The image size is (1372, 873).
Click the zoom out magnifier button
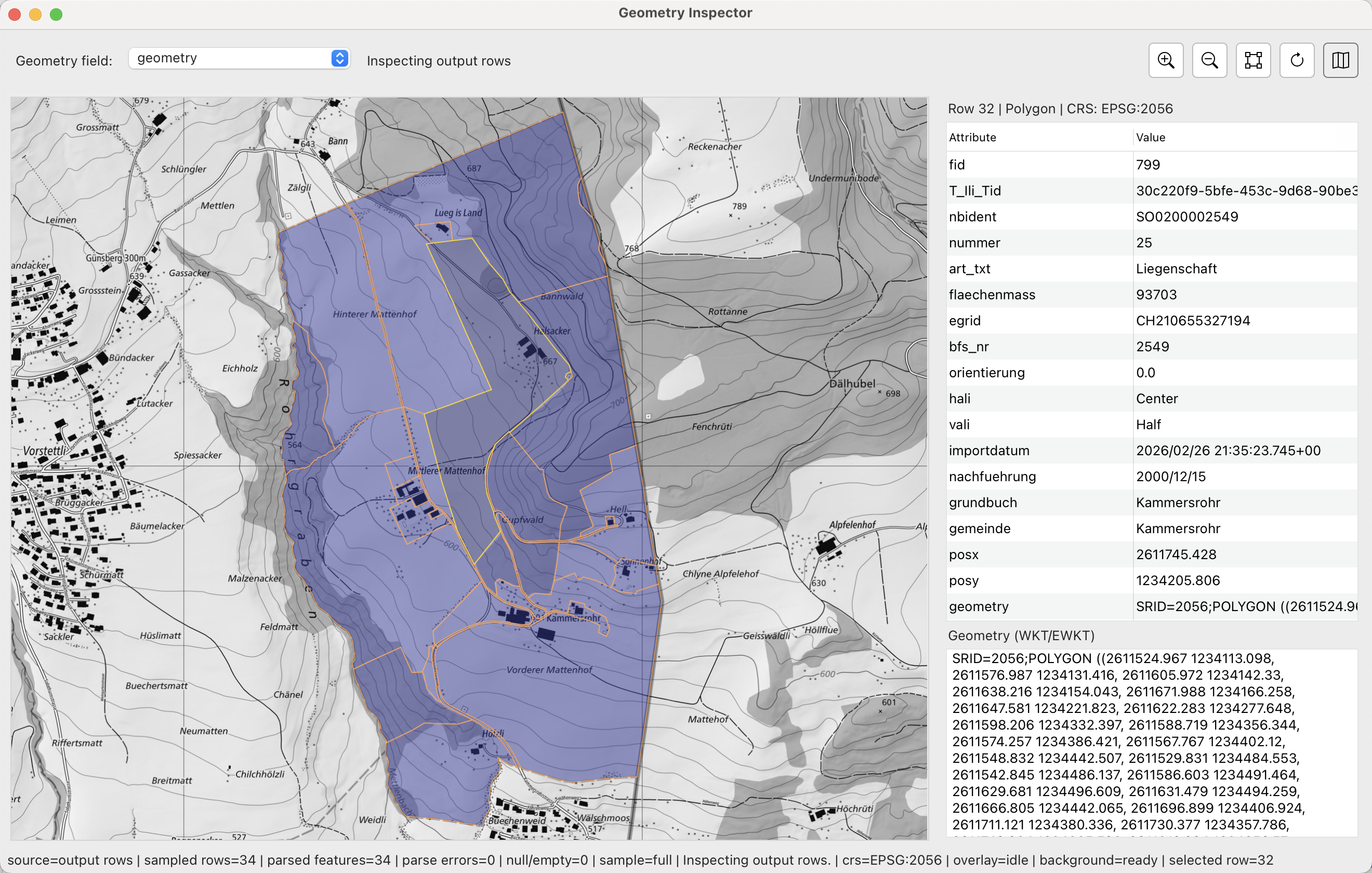1209,60
